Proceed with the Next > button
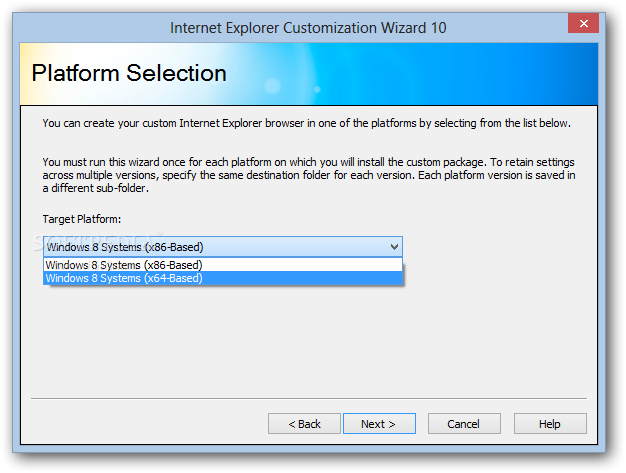 coord(379,424)
